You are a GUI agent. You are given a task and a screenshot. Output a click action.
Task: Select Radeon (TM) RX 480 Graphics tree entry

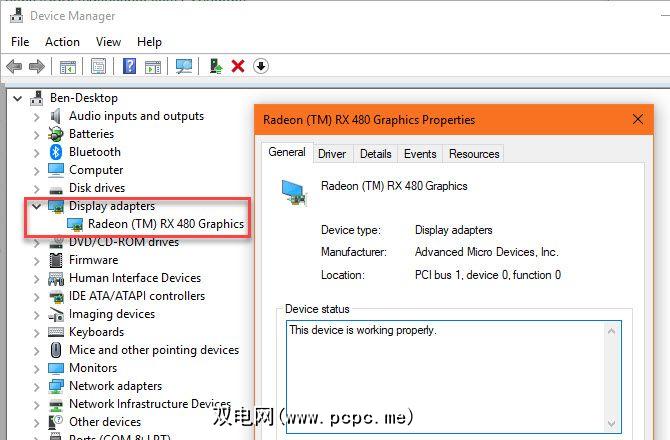[166, 224]
